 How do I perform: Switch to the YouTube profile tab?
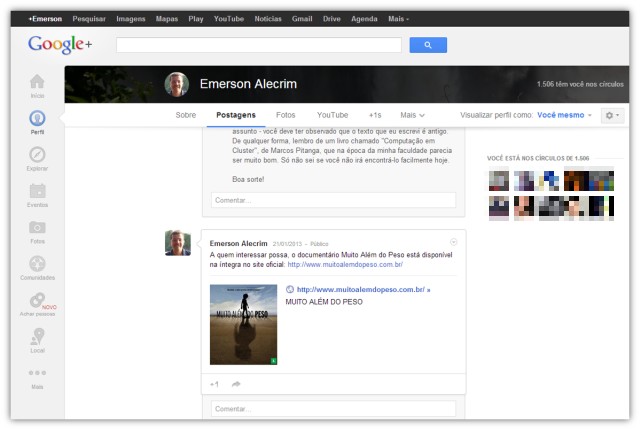tap(333, 115)
